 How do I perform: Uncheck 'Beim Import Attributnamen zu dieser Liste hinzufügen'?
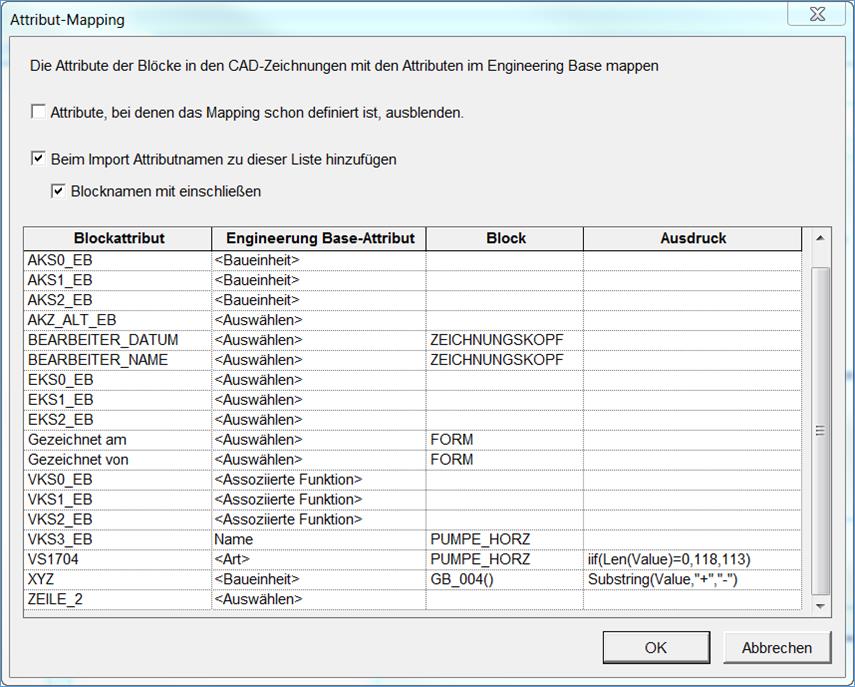38,159
